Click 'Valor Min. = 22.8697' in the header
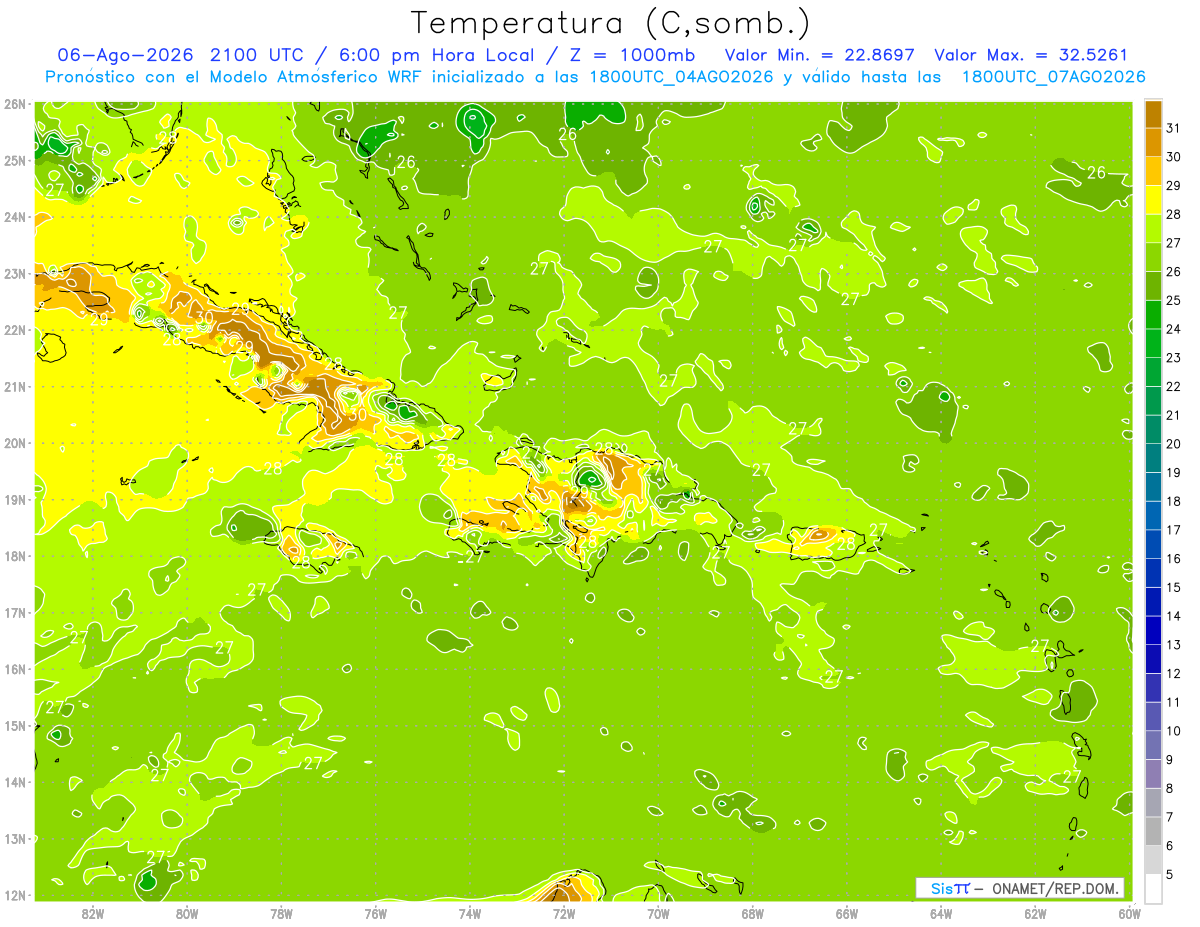Screen dimensions: 1200x927 coord(819,55)
